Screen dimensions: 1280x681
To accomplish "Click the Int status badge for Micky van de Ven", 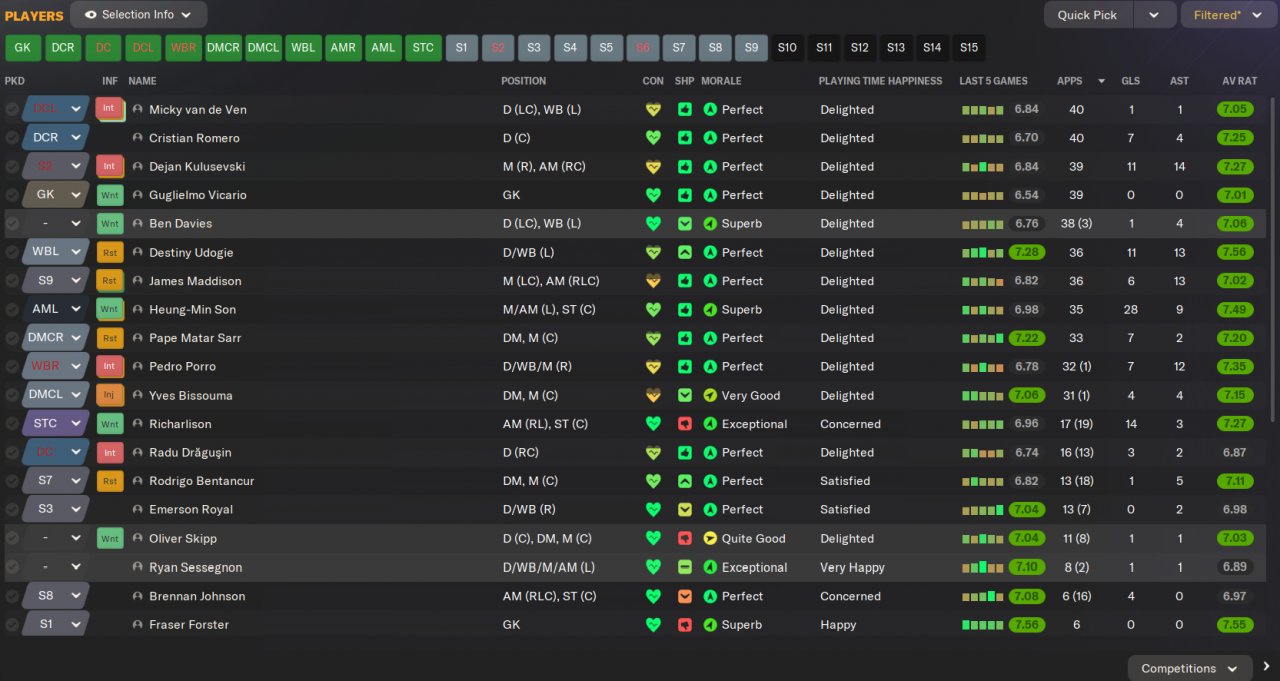I will 109,109.
